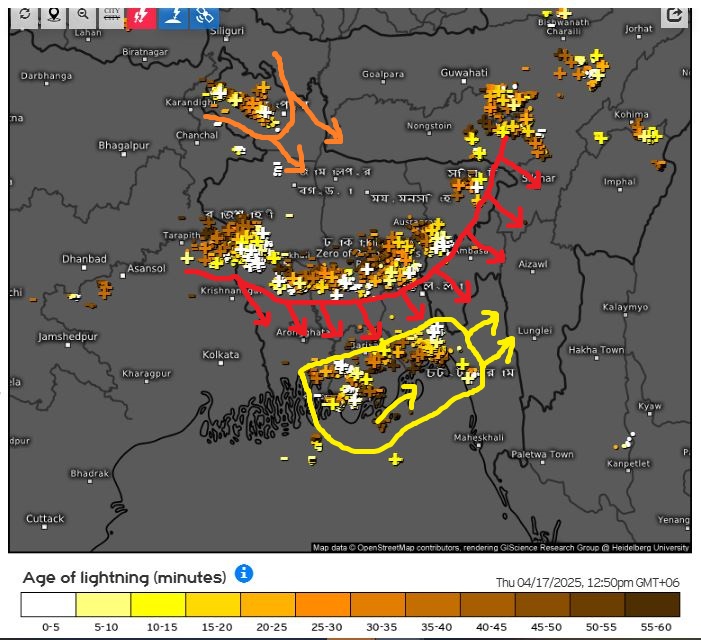Viewport: 701px width, 640px height.
Task: Click the Aizawl city label on map
Action: [533, 264]
